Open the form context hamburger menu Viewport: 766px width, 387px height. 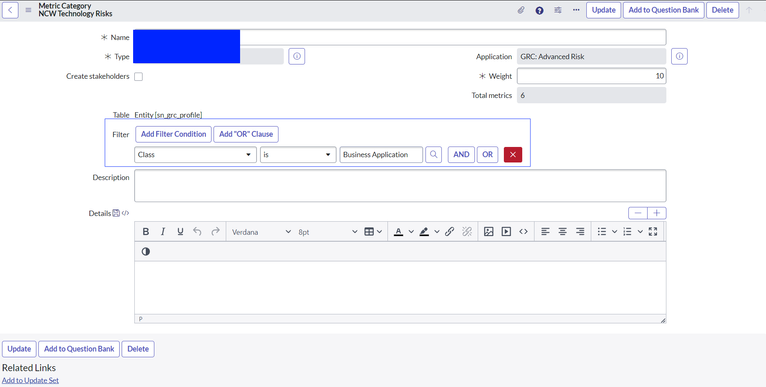point(28,10)
